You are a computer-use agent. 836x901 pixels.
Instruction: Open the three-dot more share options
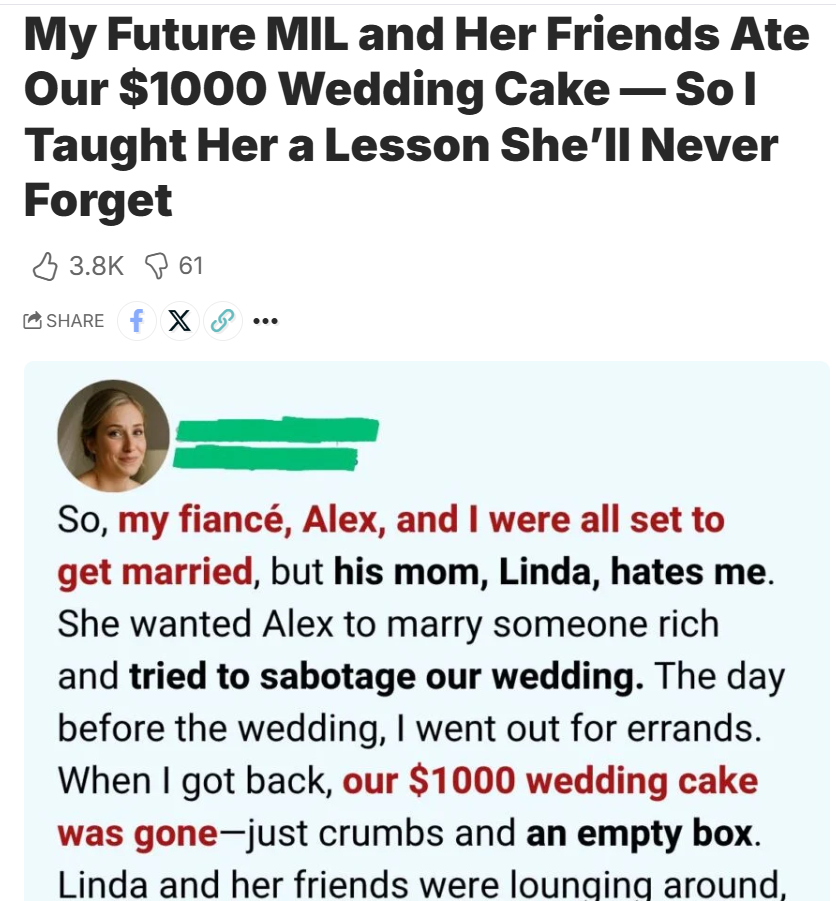265,321
